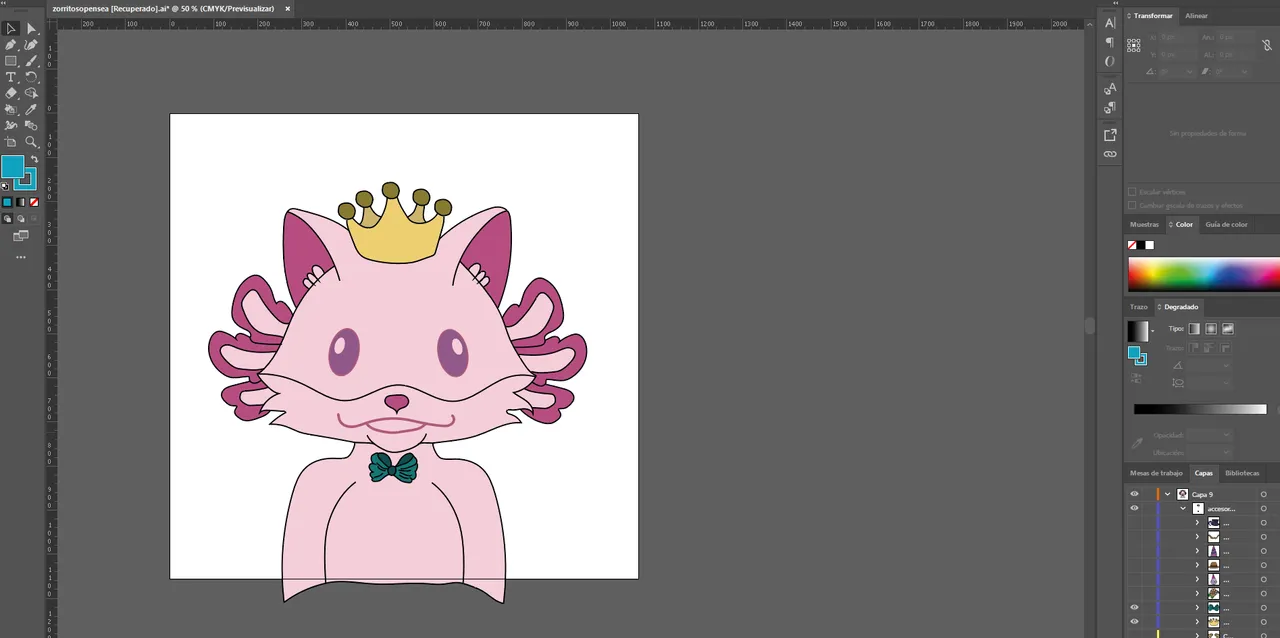Toggle constrain width and height proportions link
This screenshot has width=1280, height=638.
(x=1269, y=45)
